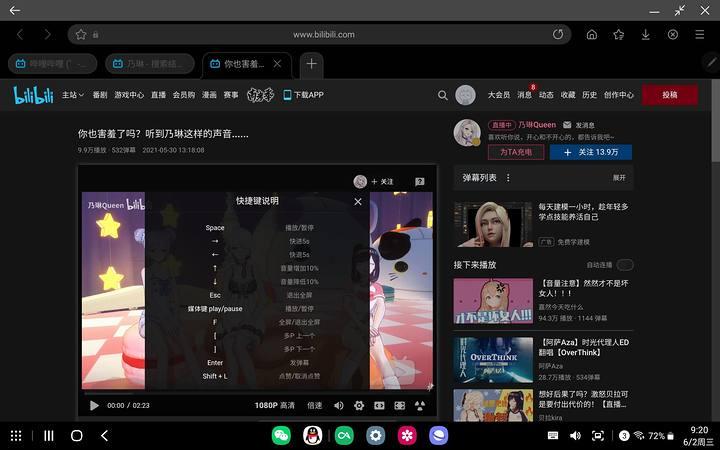Expand danmaku list with 展开

click(619, 178)
